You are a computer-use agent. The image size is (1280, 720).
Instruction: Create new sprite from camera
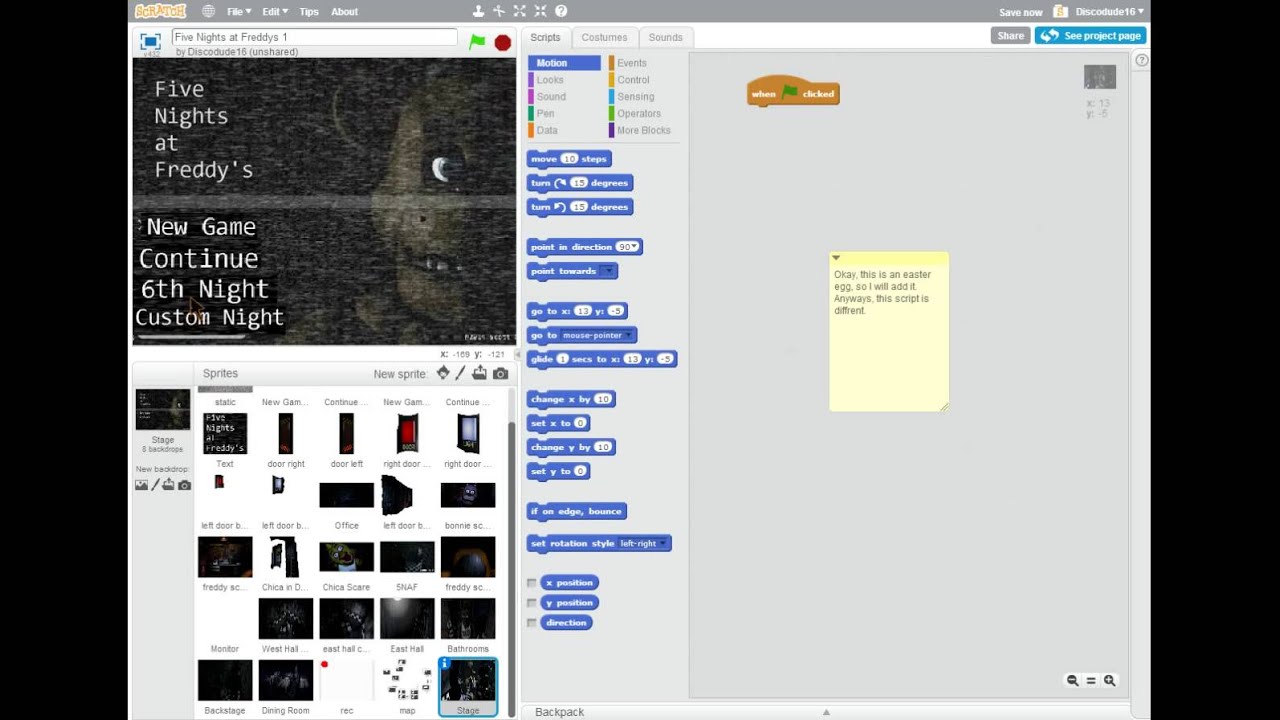pos(500,373)
